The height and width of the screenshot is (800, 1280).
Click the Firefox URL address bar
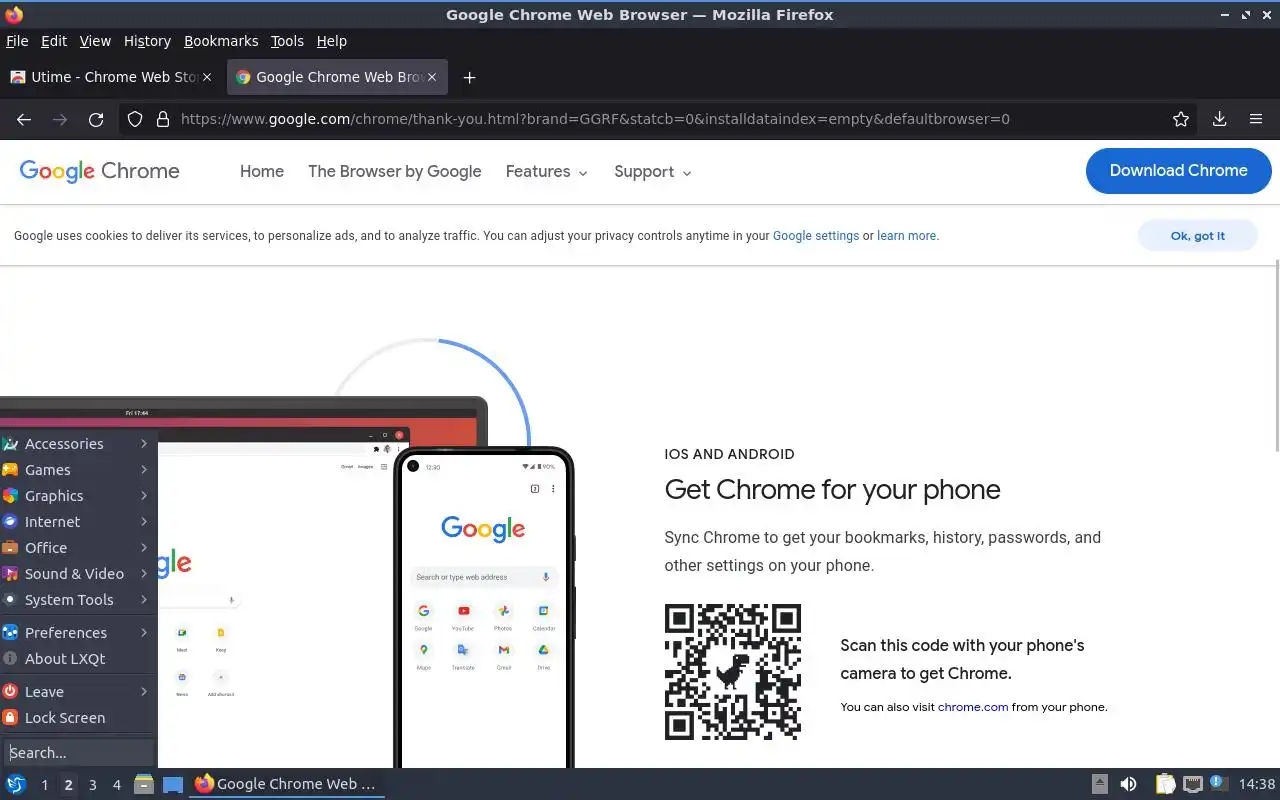click(660, 119)
